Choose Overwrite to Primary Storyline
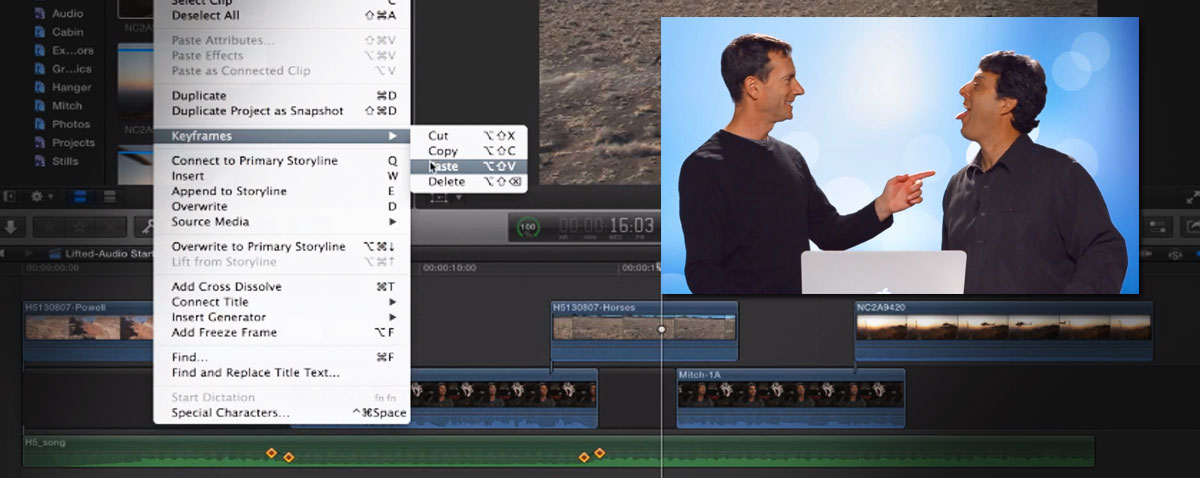The height and width of the screenshot is (478, 1200). coord(282,246)
